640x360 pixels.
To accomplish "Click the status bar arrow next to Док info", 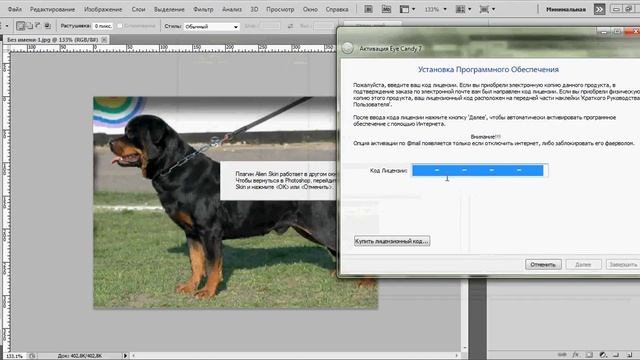I will point(125,356).
